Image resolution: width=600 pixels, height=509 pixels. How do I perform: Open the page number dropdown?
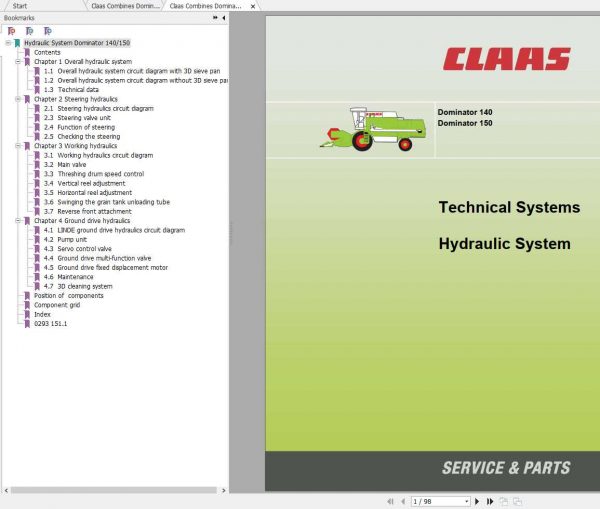click(466, 501)
